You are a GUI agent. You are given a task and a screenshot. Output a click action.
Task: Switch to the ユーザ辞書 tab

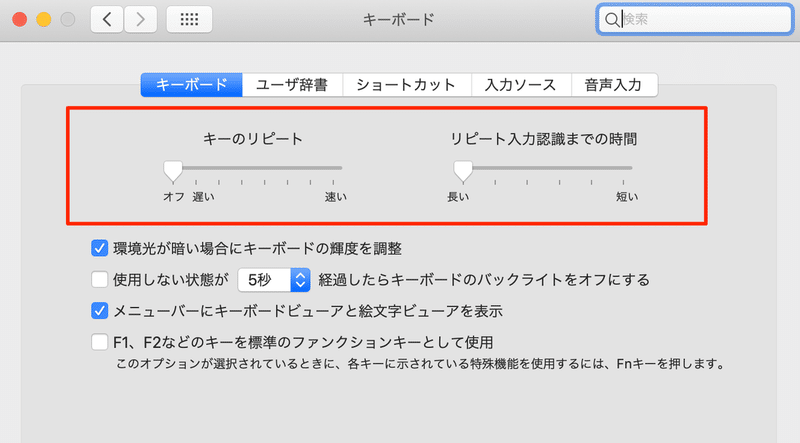pyautogui.click(x=292, y=85)
